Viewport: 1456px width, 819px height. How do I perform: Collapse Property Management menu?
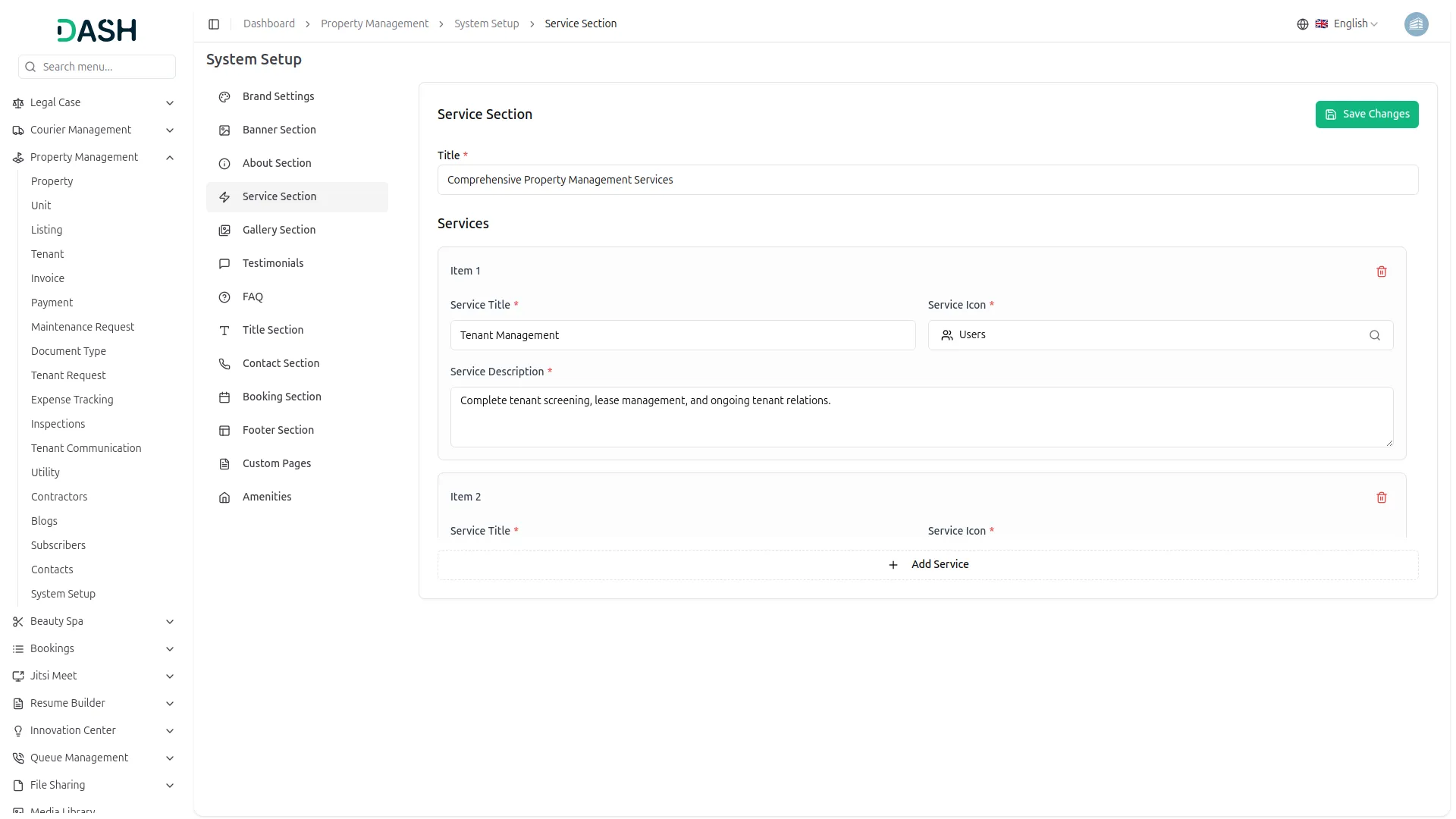pos(170,158)
